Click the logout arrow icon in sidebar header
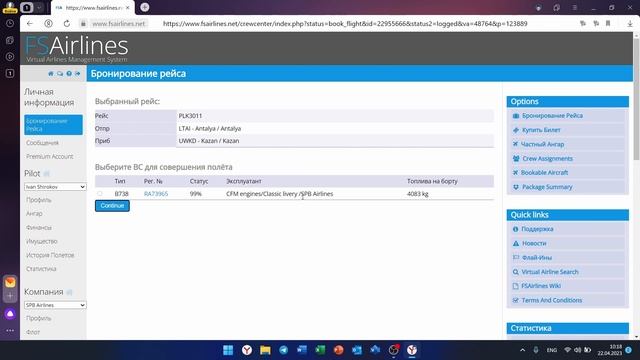The height and width of the screenshot is (360, 640). click(78, 73)
